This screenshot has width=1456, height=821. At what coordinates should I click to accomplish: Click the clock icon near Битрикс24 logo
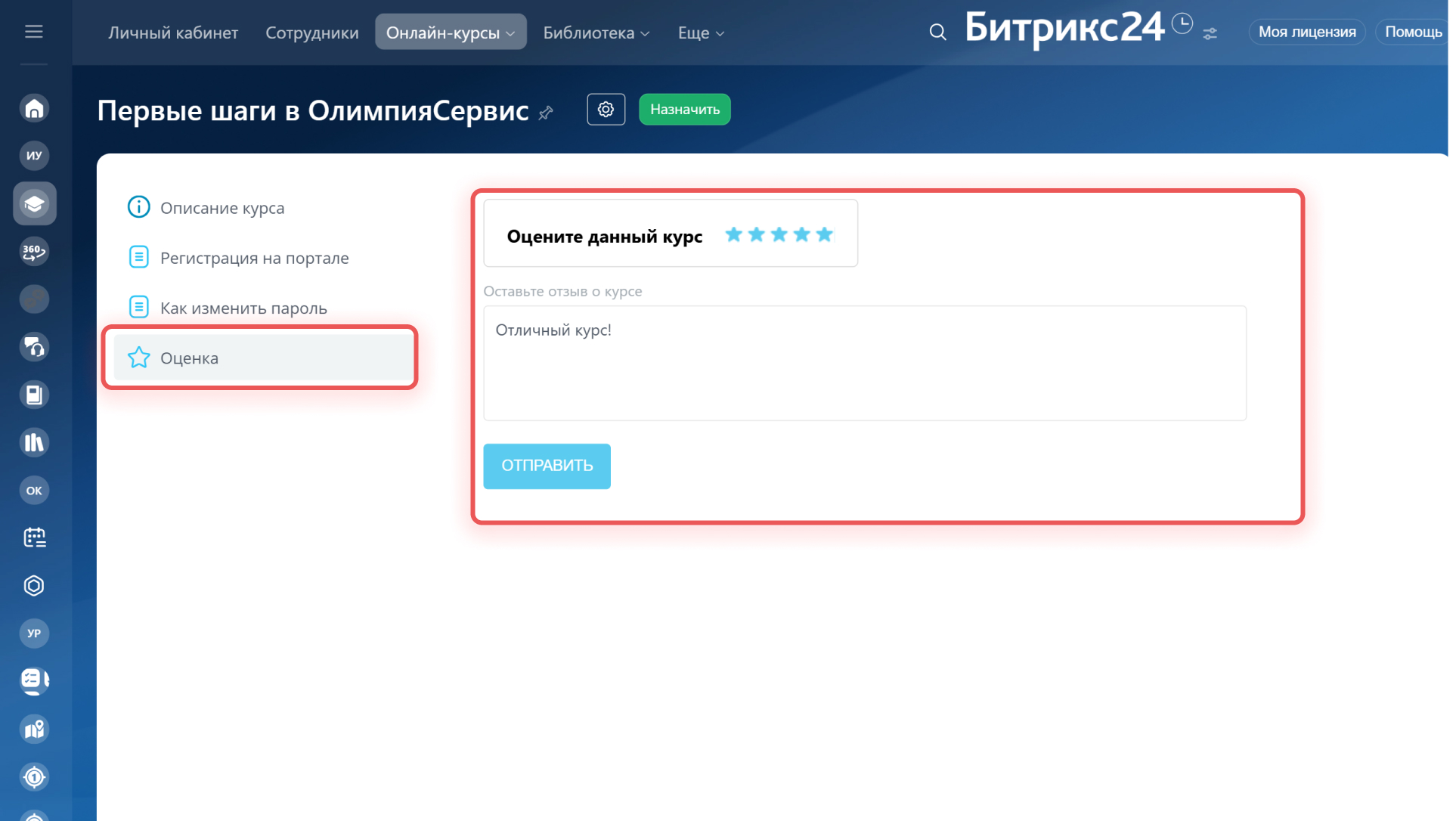[x=1182, y=24]
